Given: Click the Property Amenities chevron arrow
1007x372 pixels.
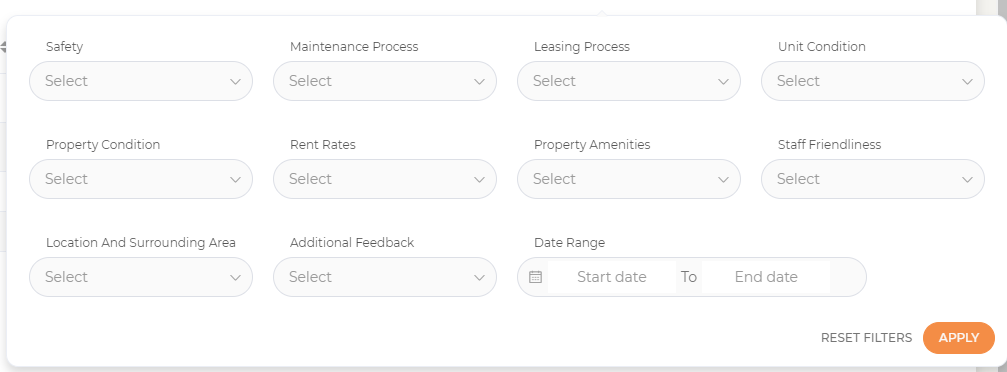Looking at the screenshot, I should point(723,179).
